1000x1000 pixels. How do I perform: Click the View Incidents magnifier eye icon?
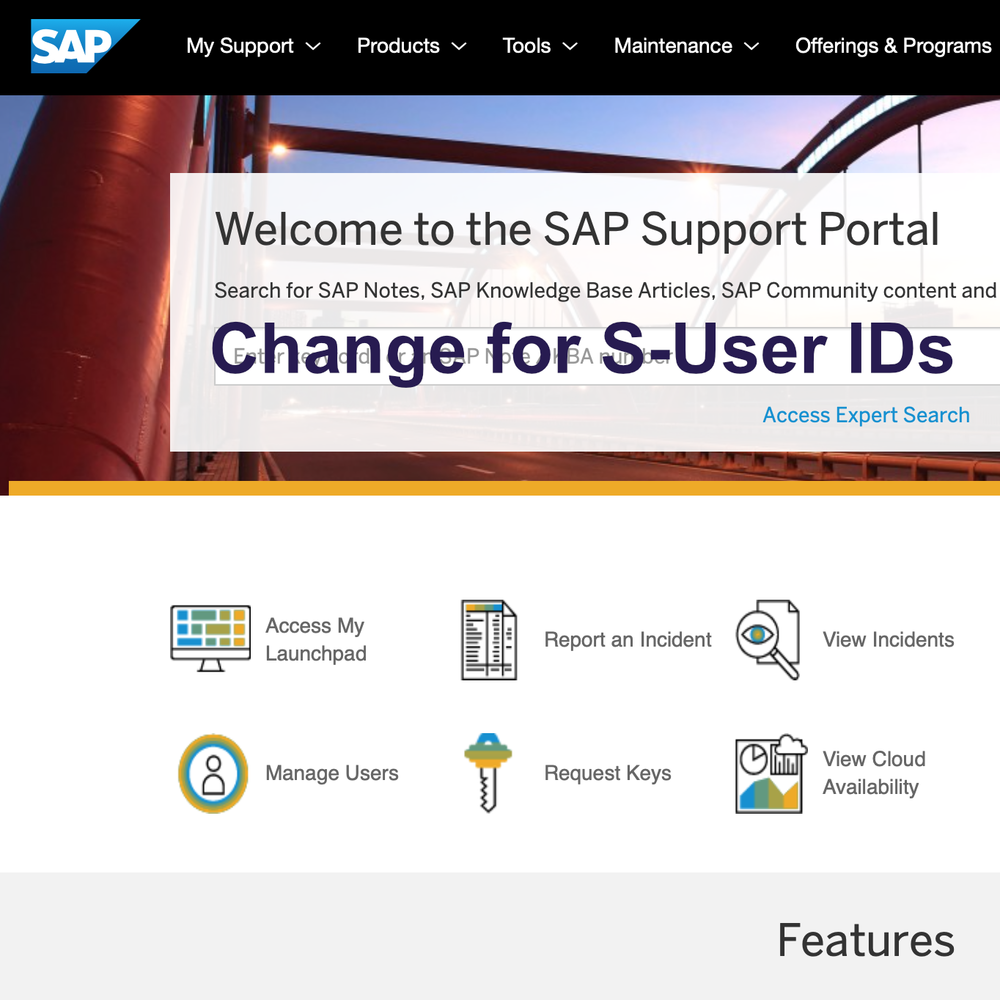(x=768, y=640)
